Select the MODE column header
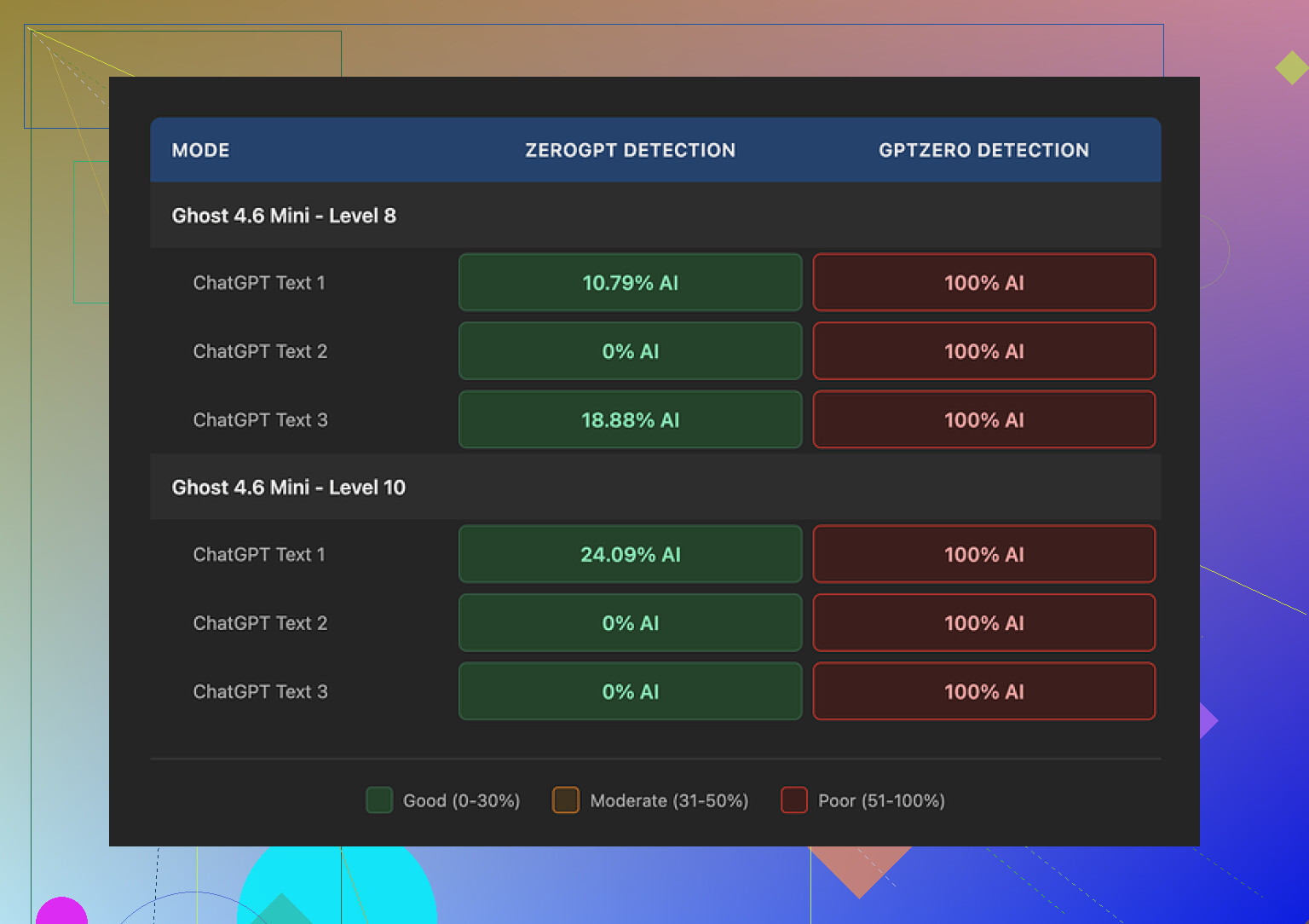Viewport: 1309px width, 924px height. [201, 150]
